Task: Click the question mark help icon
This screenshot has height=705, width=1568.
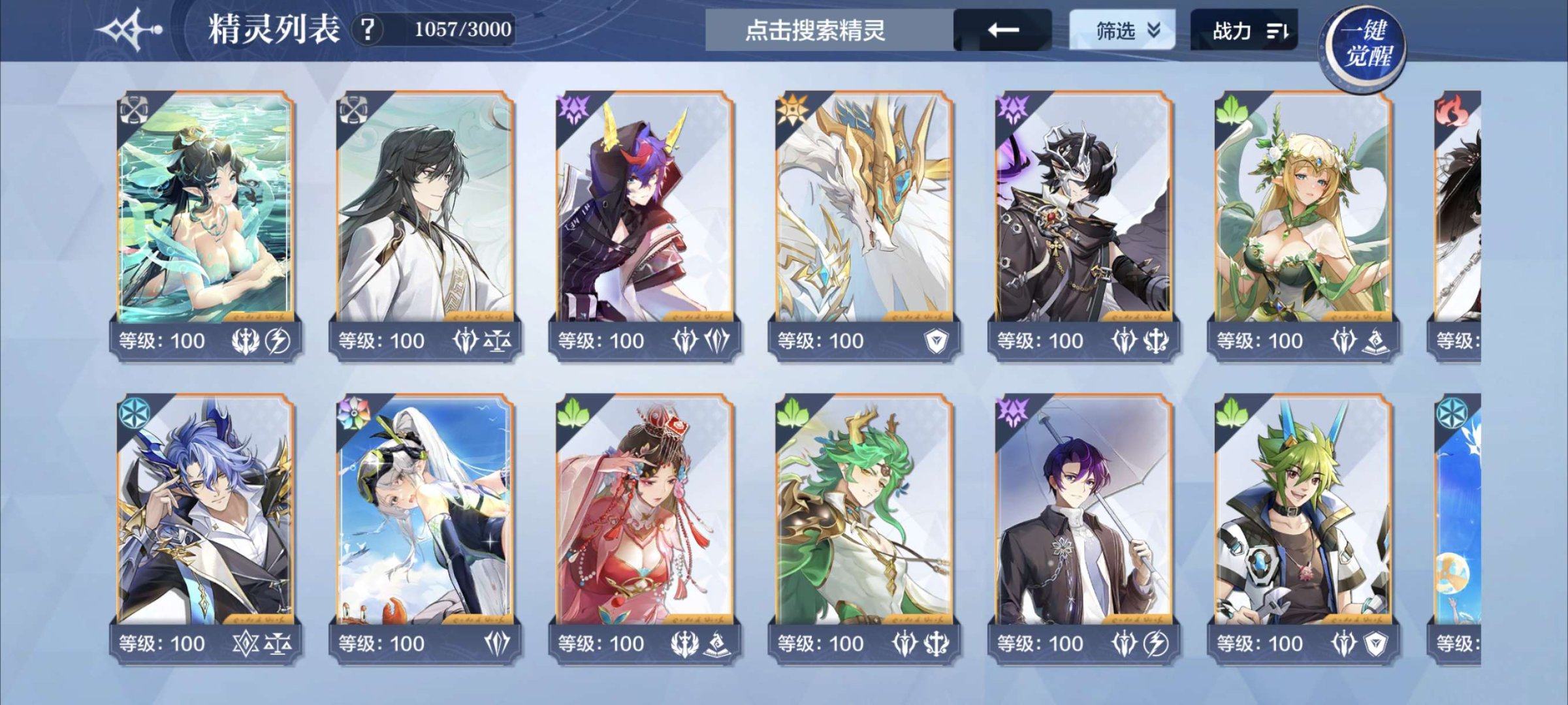Action: pos(368,29)
